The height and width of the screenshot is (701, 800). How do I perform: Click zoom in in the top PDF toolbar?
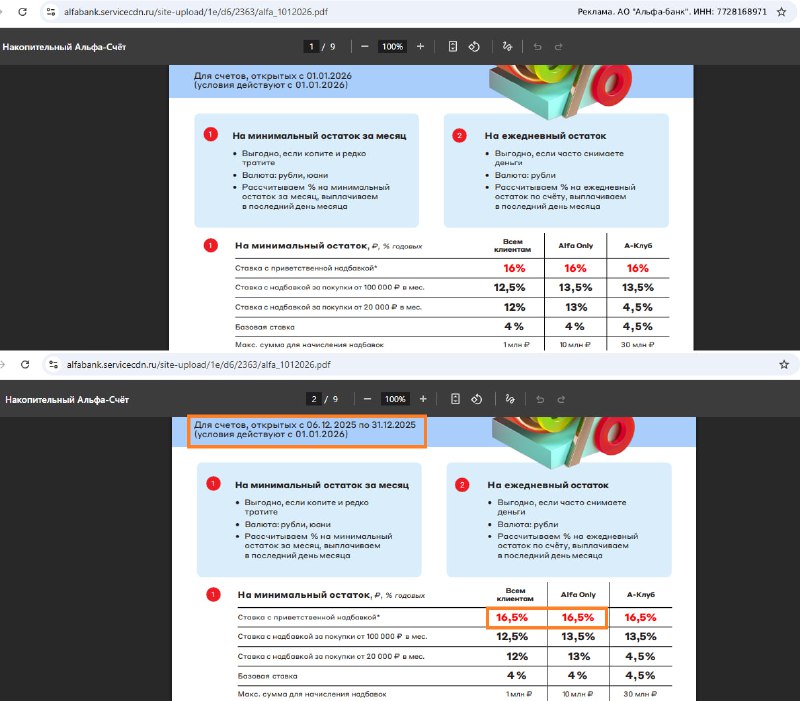pos(420,47)
